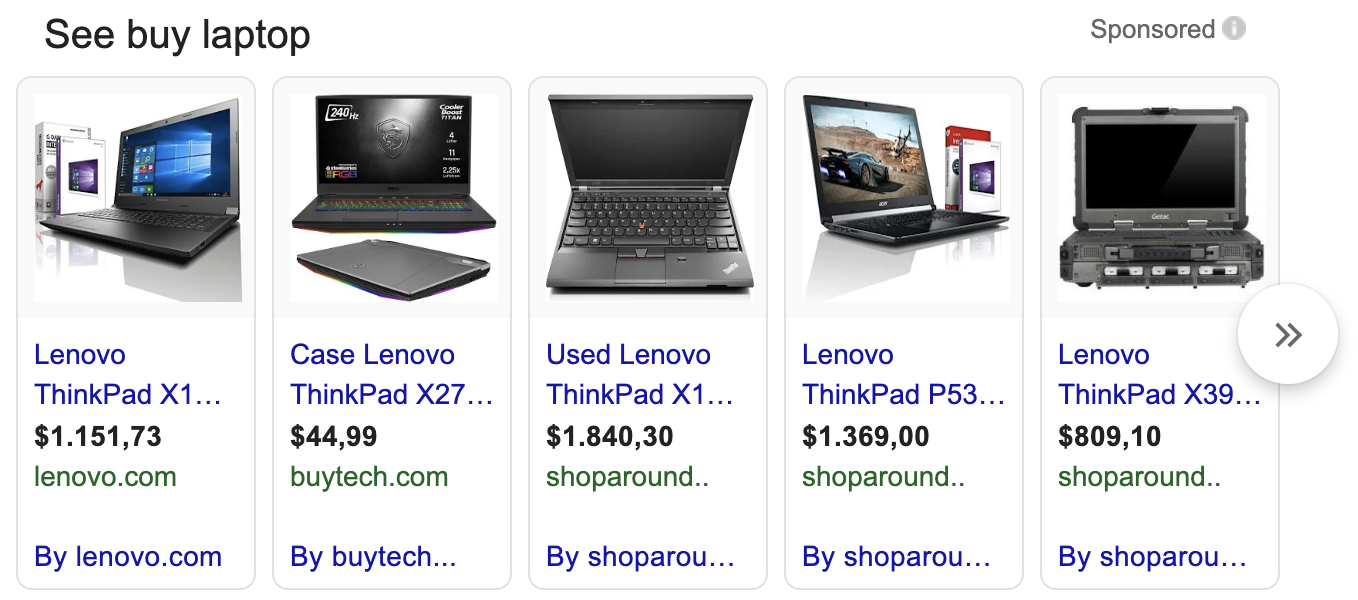
Task: Visit the green buytech.com store link
Action: [369, 477]
